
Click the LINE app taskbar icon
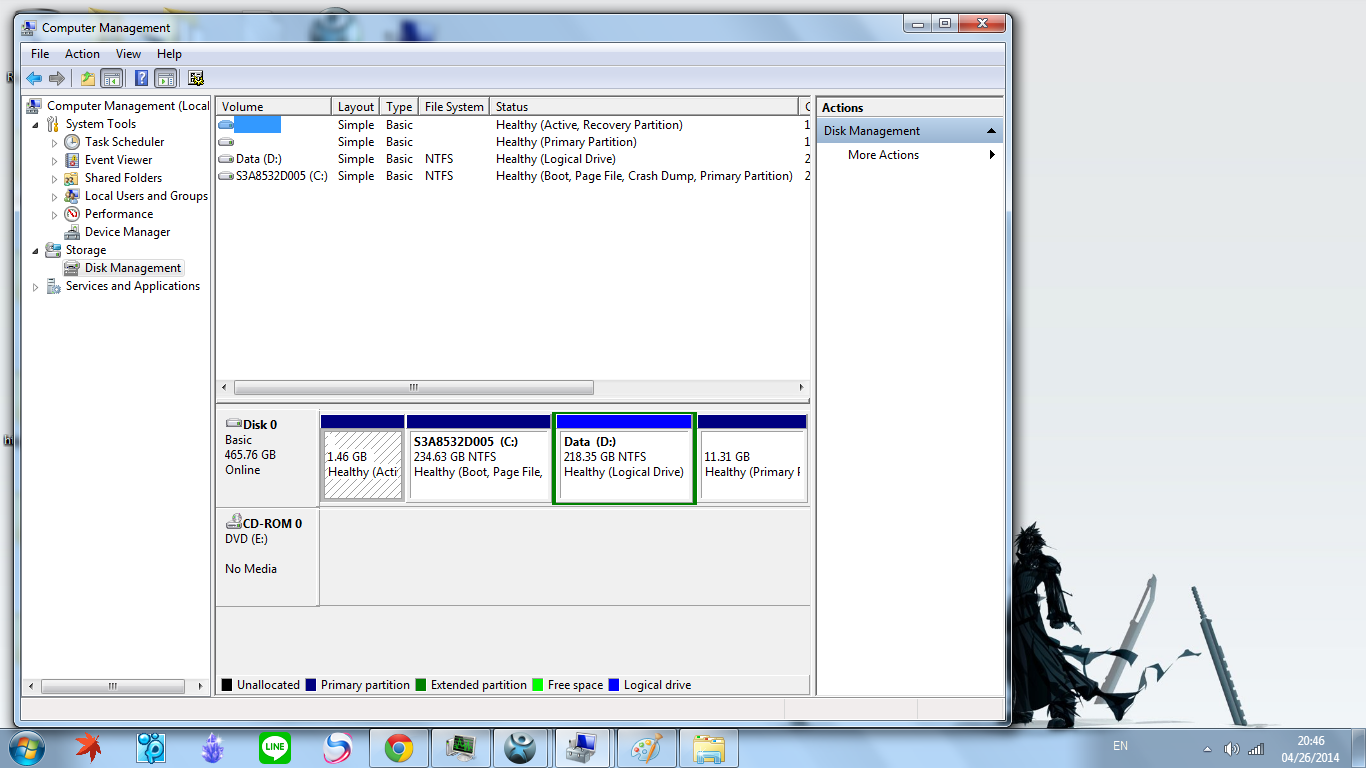[x=274, y=747]
